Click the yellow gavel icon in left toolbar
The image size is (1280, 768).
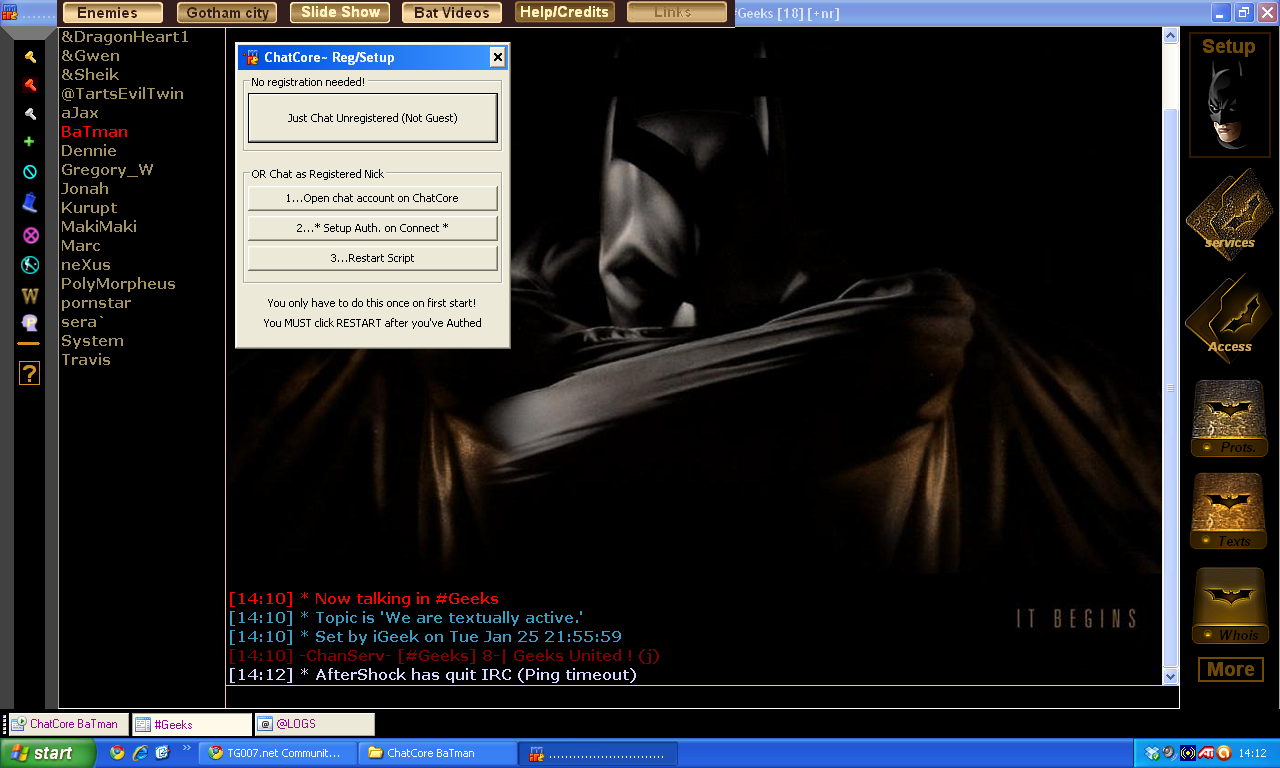(30, 57)
